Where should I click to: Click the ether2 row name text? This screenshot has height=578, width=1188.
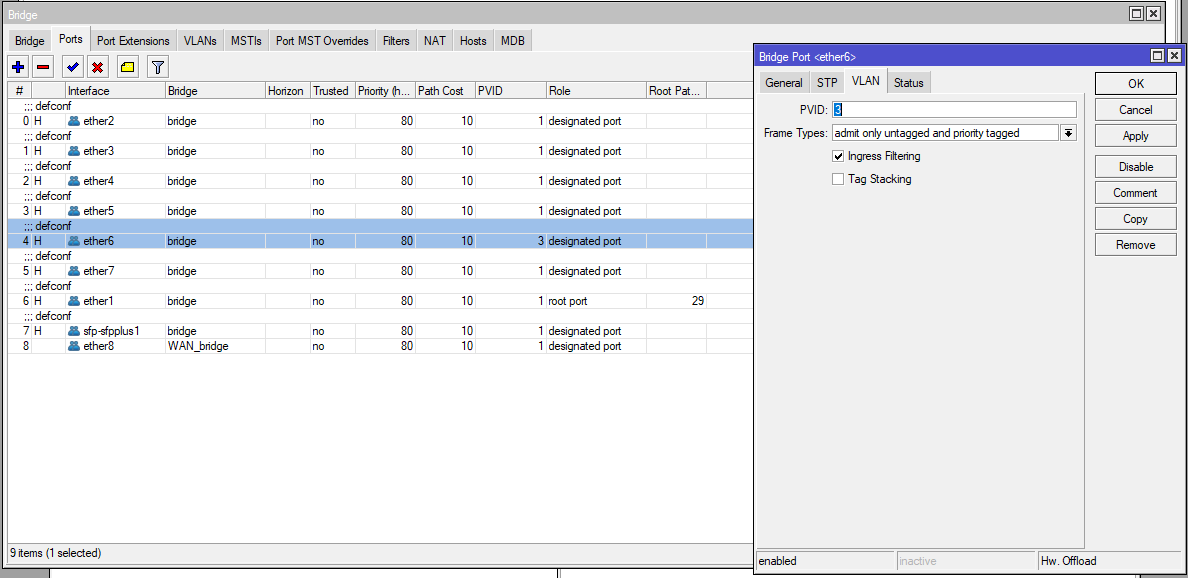click(98, 121)
